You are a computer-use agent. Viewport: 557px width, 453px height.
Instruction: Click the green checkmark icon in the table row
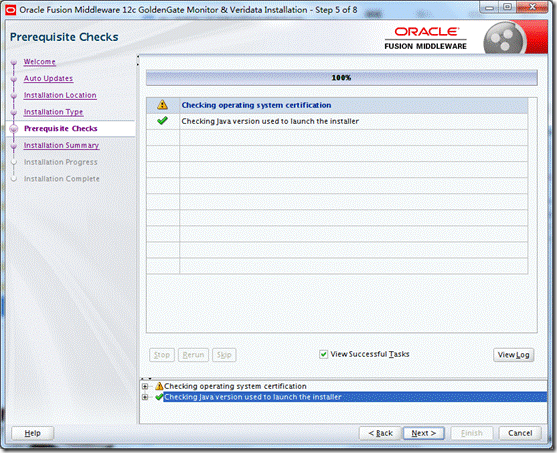(162, 121)
